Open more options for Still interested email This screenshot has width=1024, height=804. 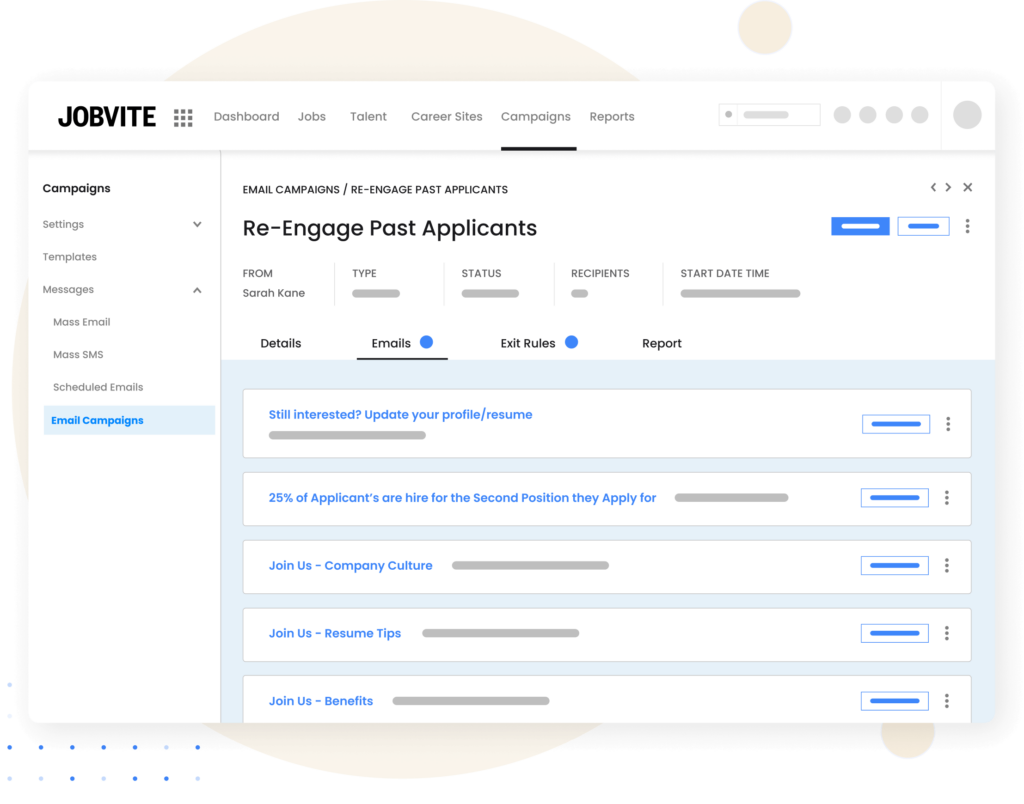click(948, 424)
